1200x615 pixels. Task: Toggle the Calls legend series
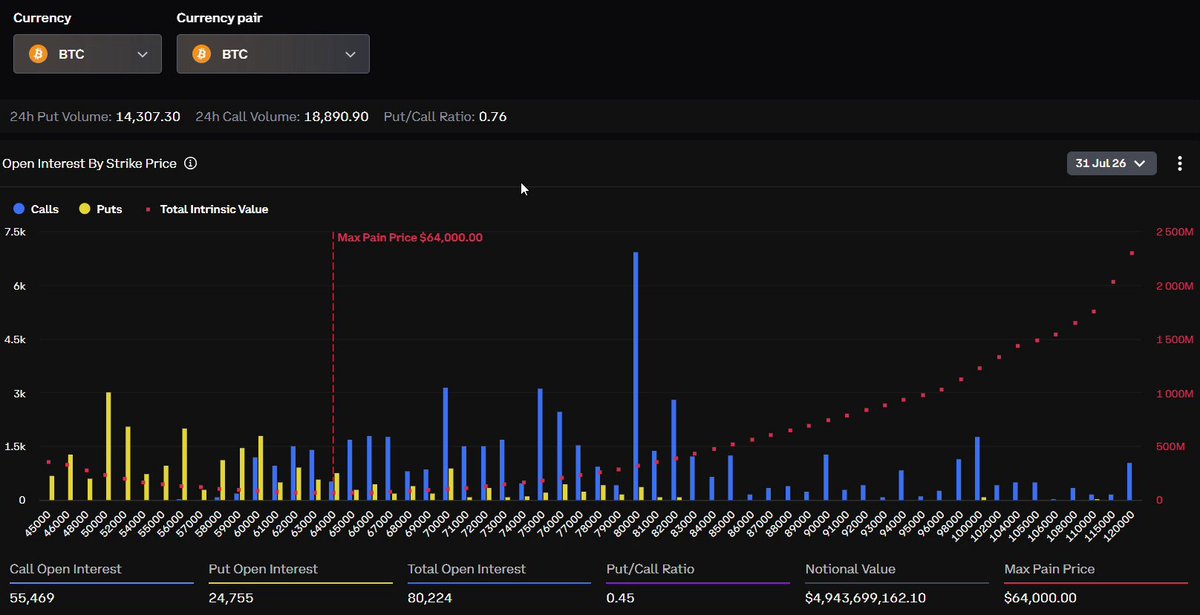pyautogui.click(x=36, y=209)
